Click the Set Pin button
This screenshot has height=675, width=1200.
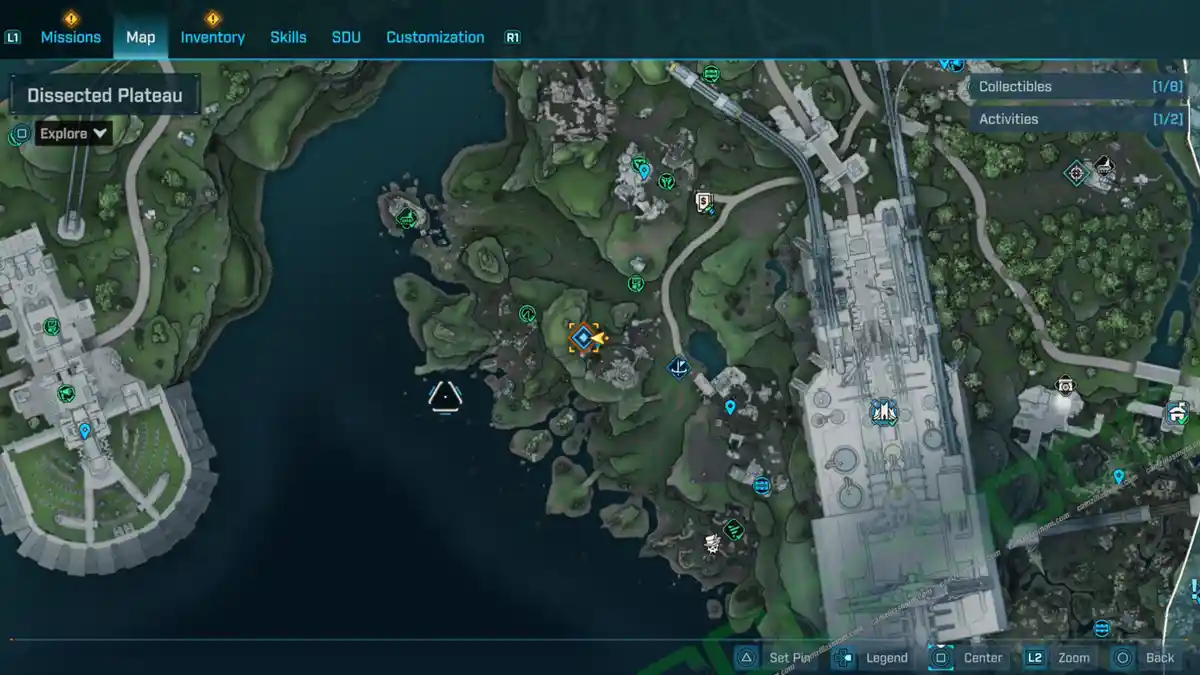coord(775,658)
